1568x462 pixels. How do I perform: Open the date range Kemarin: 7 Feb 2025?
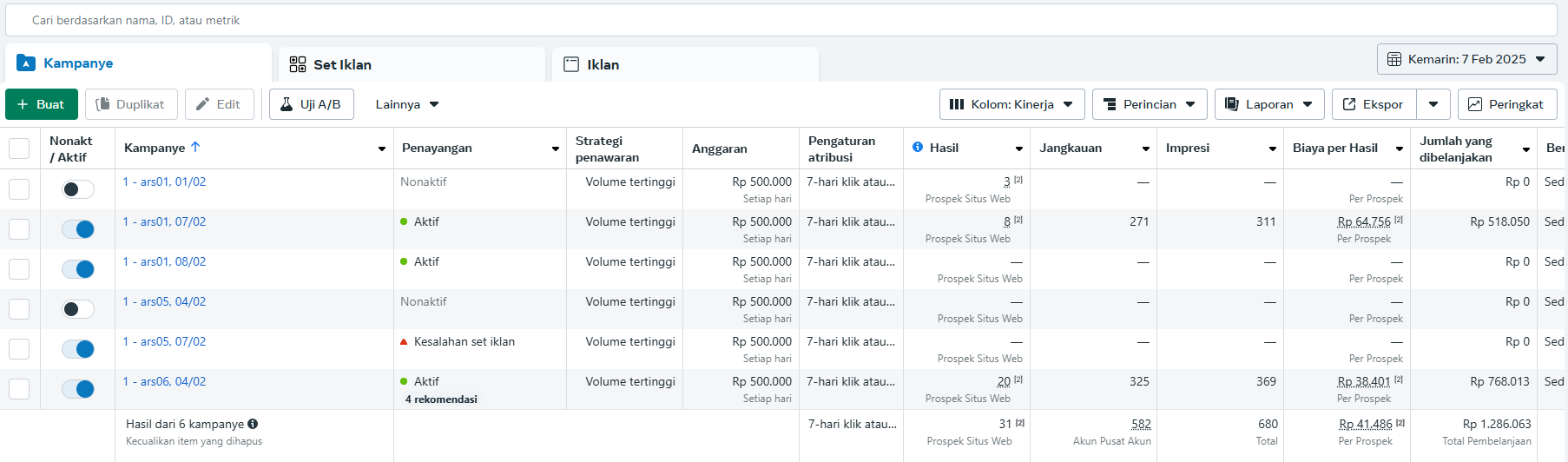tap(1466, 59)
